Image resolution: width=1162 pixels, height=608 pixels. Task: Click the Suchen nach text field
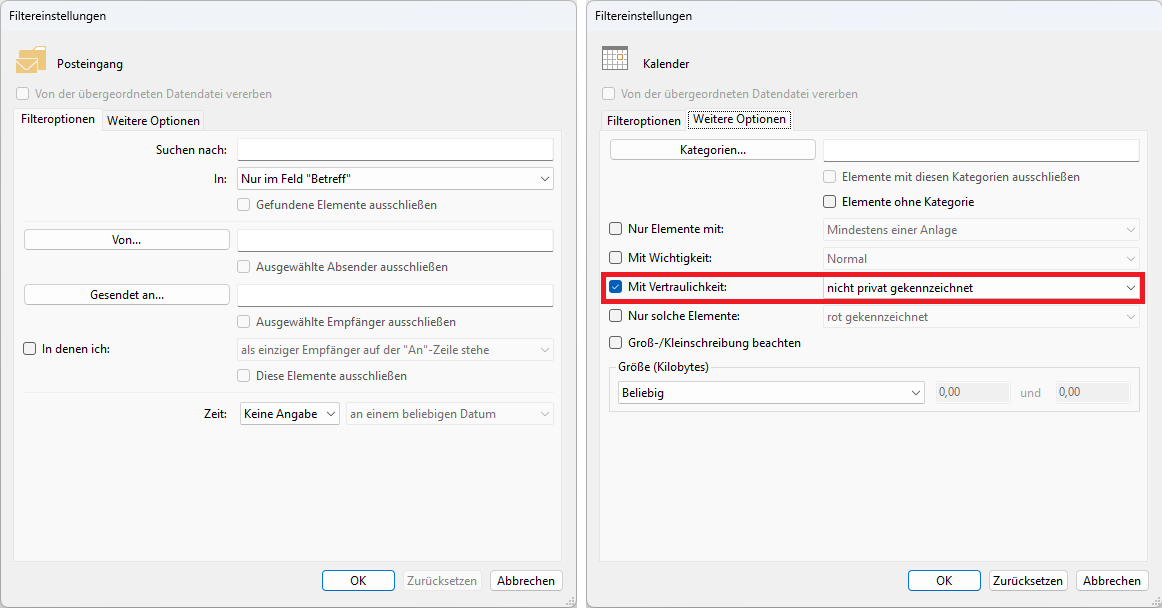coord(395,150)
